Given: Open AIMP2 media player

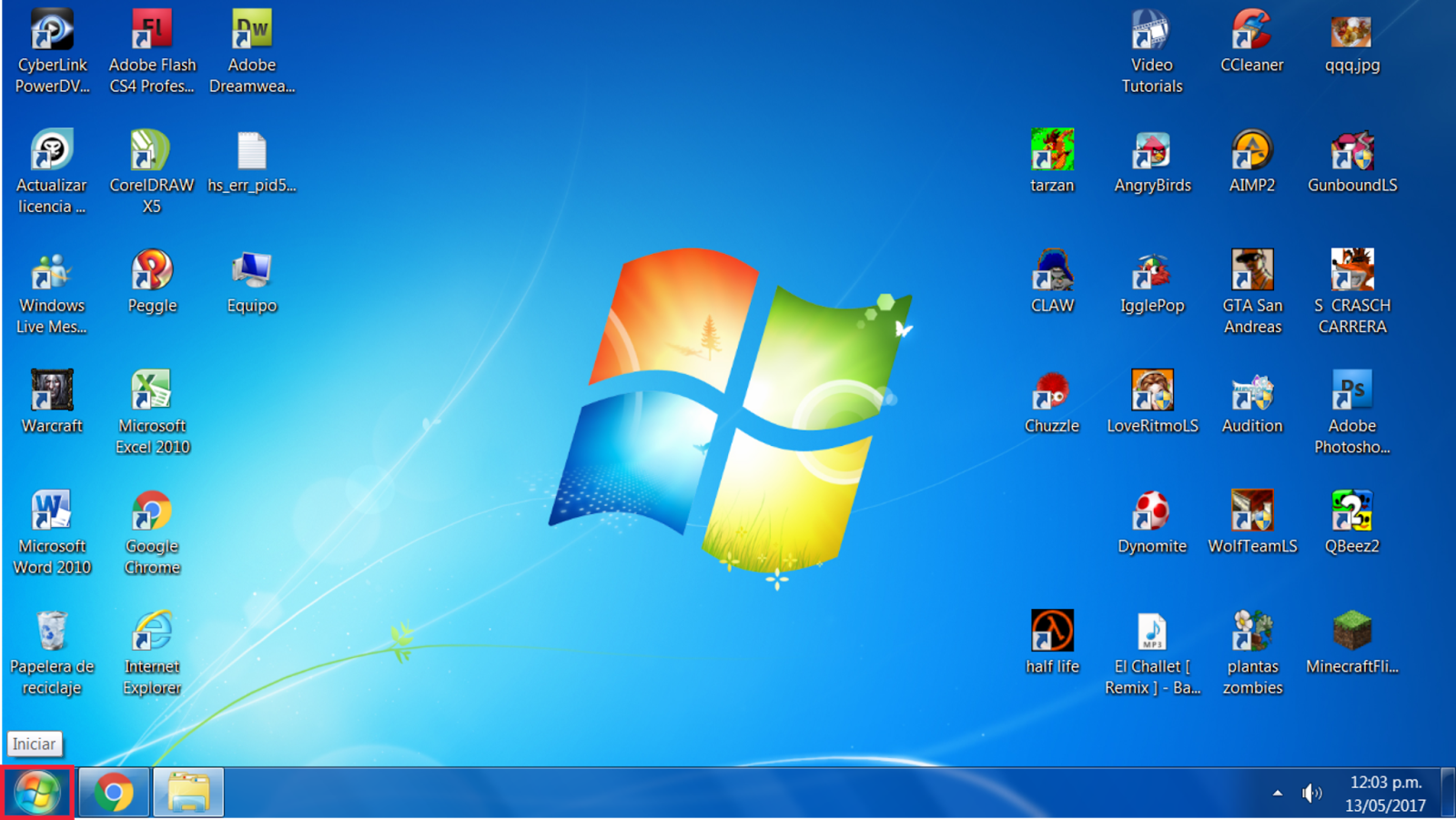Looking at the screenshot, I should (x=1252, y=153).
